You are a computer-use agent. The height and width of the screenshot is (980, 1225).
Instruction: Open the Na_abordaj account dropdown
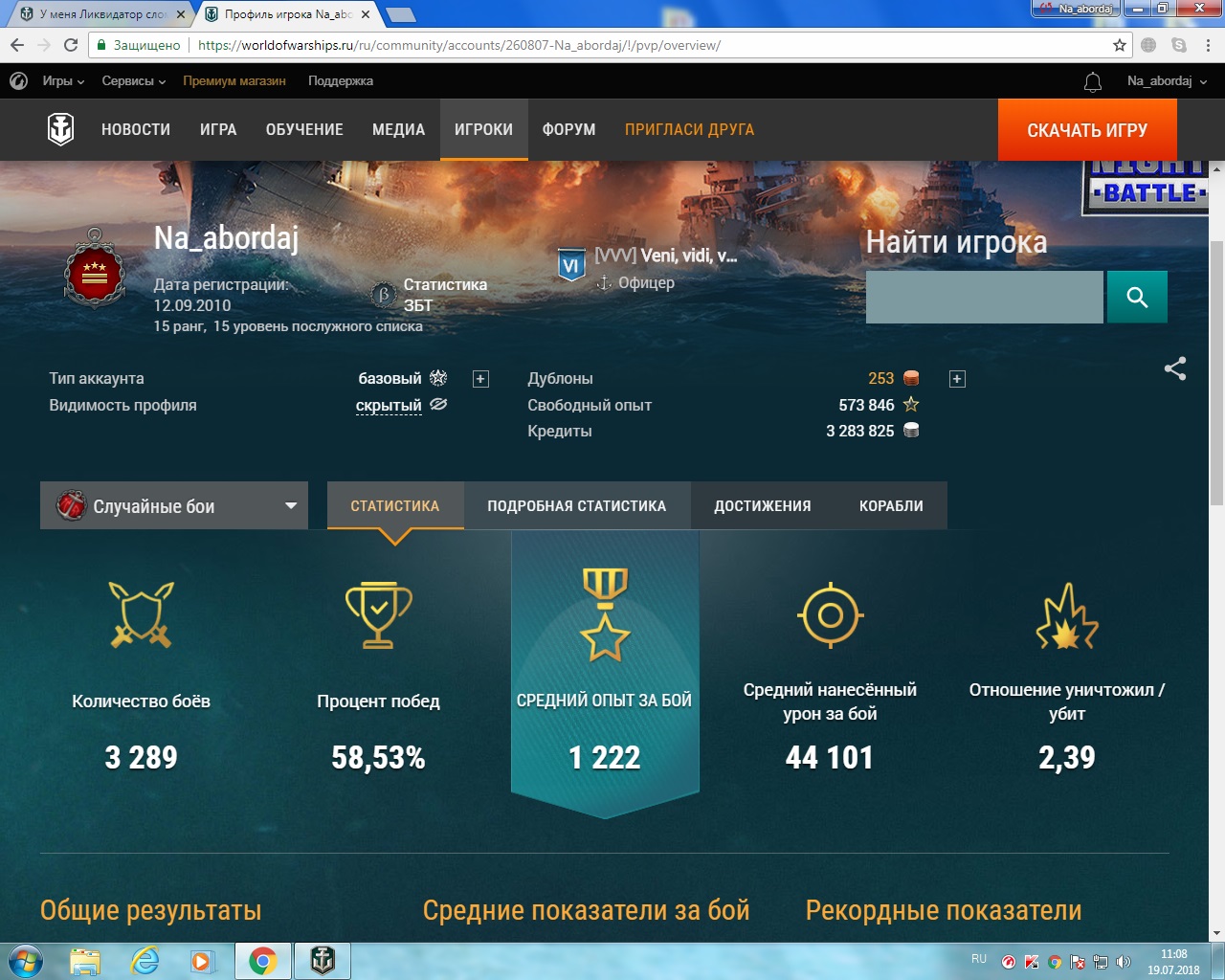point(1167,81)
